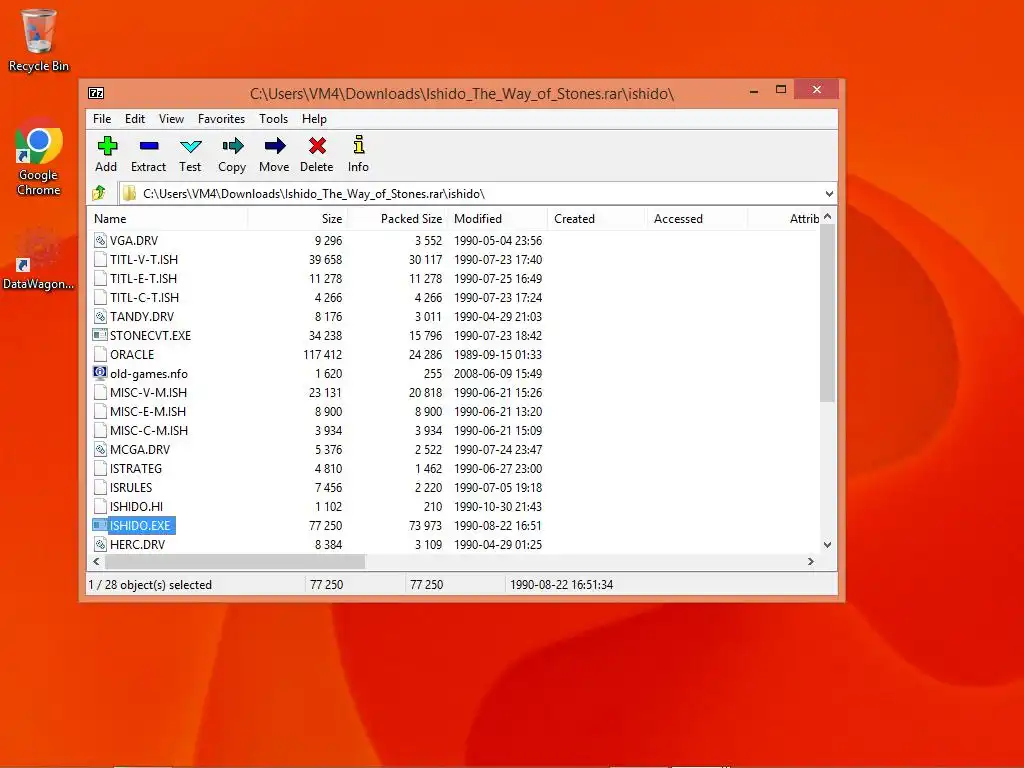1024x768 pixels.
Task: Open the Help menu
Action: pos(314,119)
